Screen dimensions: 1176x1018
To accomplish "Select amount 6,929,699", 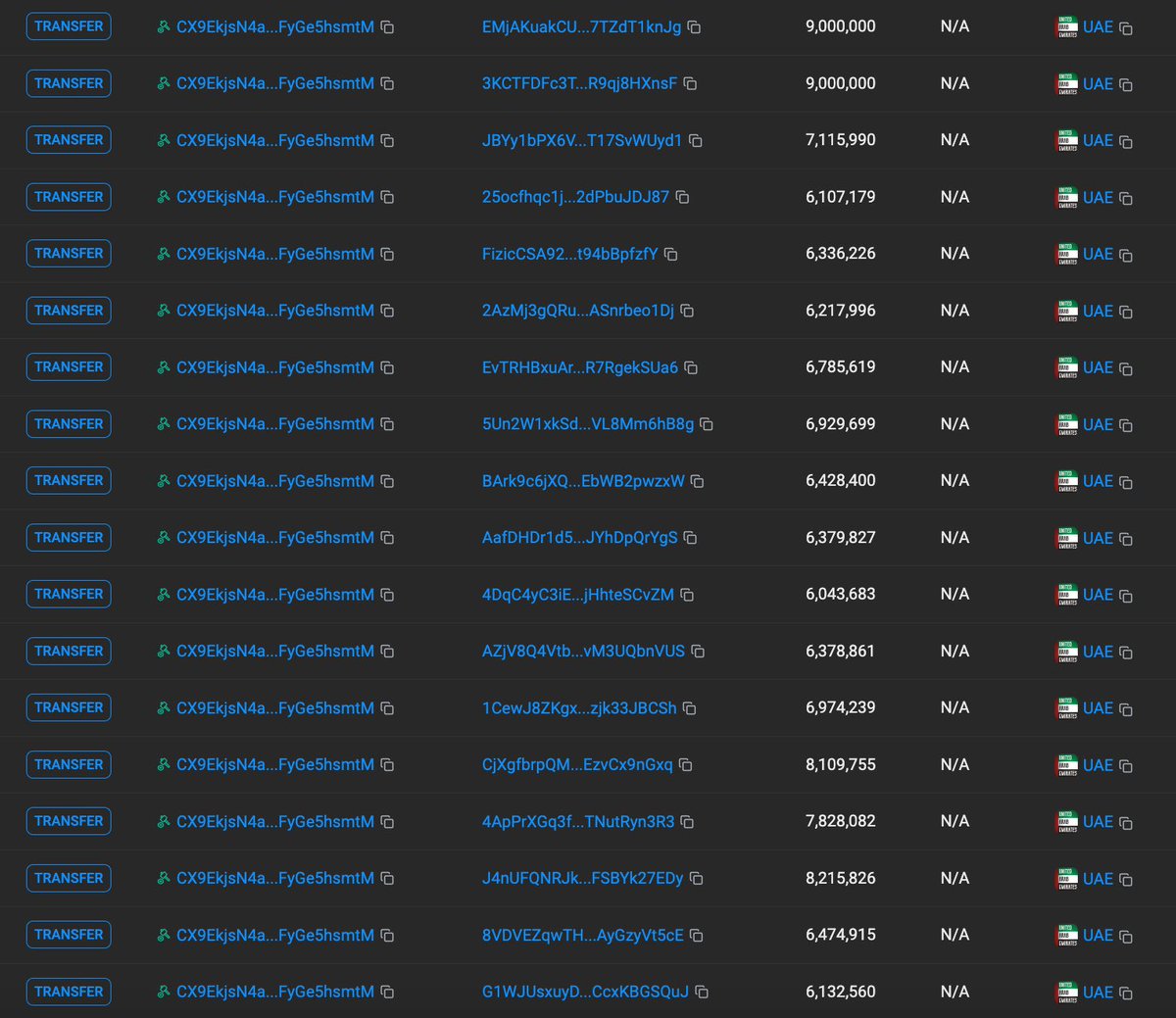I will tap(841, 424).
